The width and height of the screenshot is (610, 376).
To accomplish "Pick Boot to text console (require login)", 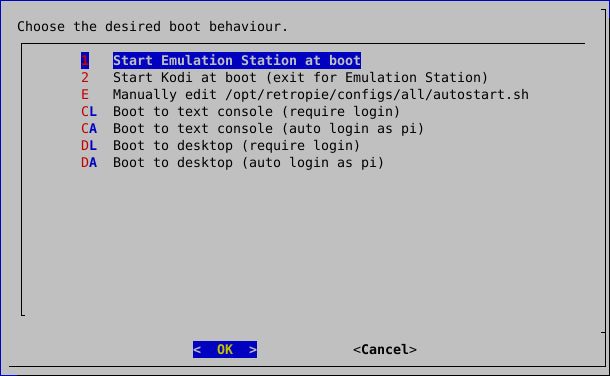I will [x=256, y=112].
